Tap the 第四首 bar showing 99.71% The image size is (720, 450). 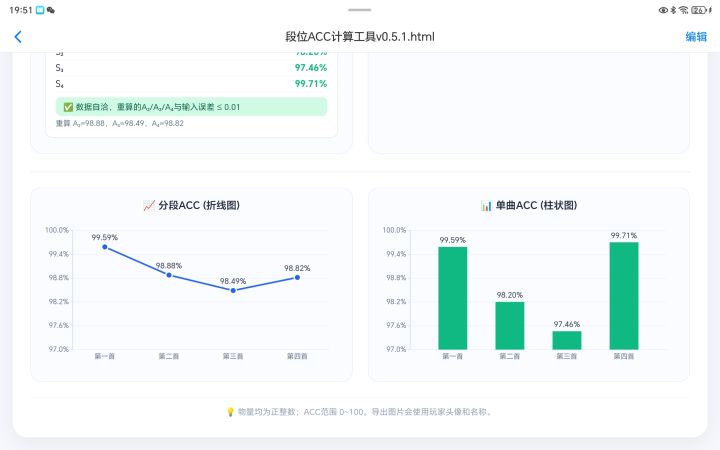pyautogui.click(x=624, y=296)
